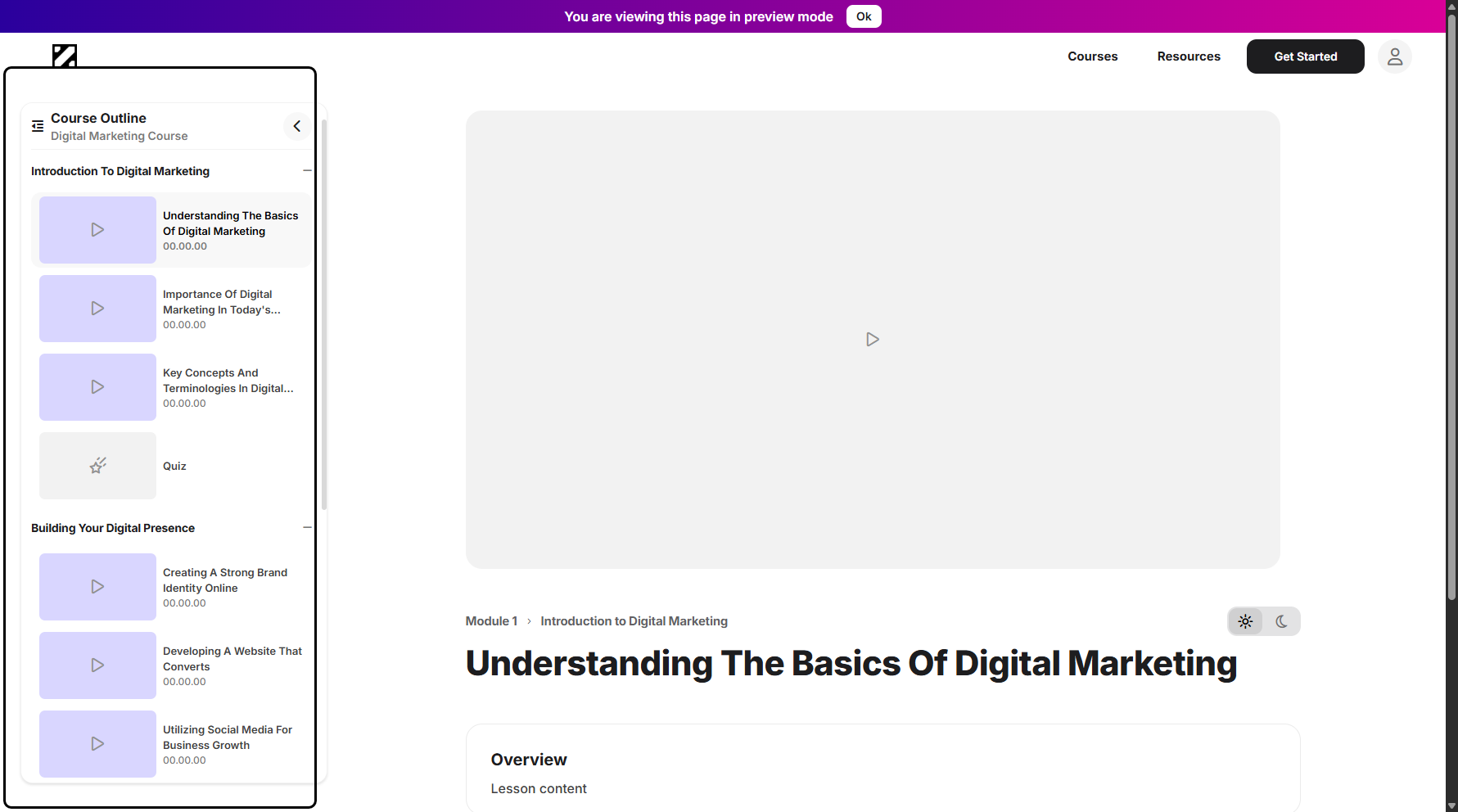Image resolution: width=1458 pixels, height=812 pixels.
Task: Open Utilizing Social Media video thumbnail
Action: [x=97, y=744]
